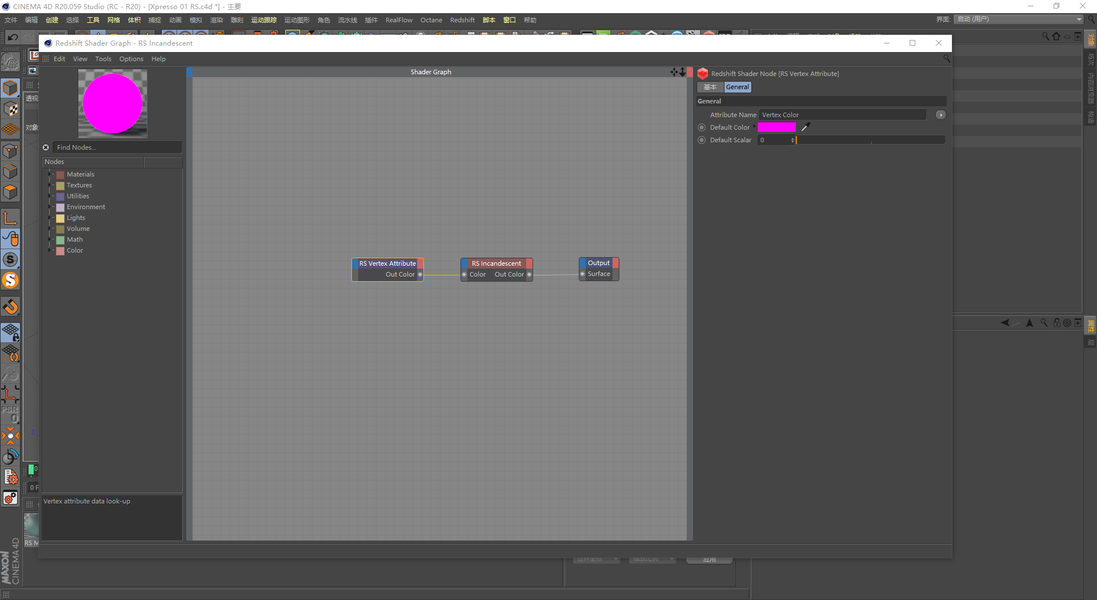Select Points mode cube icon

[10, 150]
